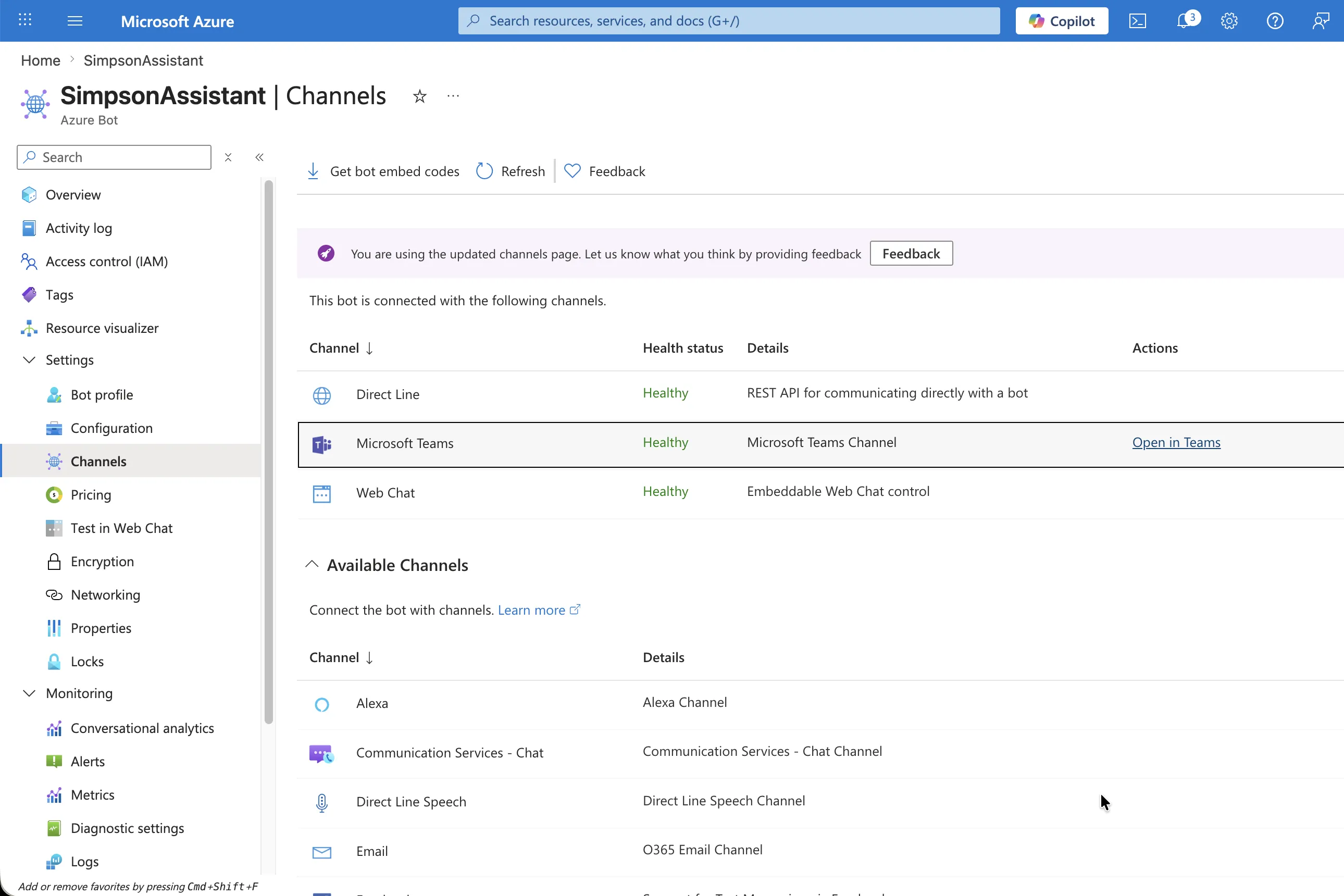Screen dimensions: 1344x896
Task: Collapse the Settings section chevron
Action: click(x=29, y=360)
